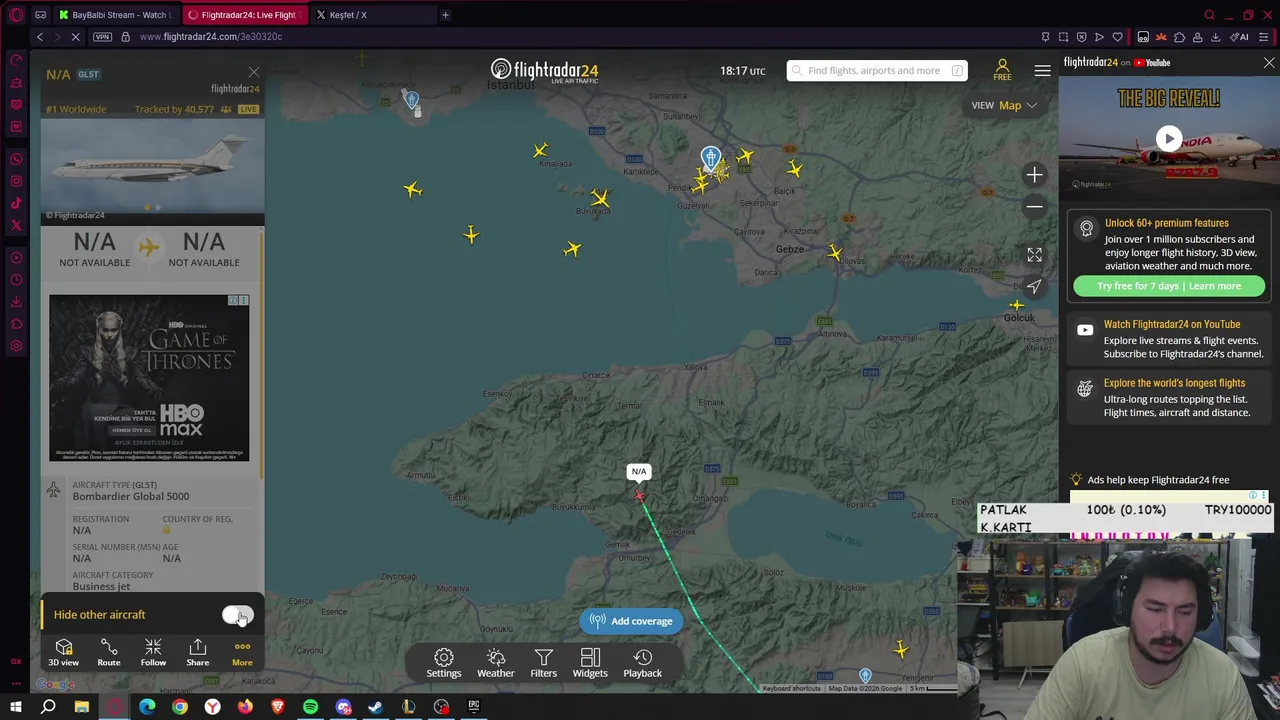The width and height of the screenshot is (1280, 720).
Task: Click Bombardier Global 5000 aircraft type text
Action: 130,496
